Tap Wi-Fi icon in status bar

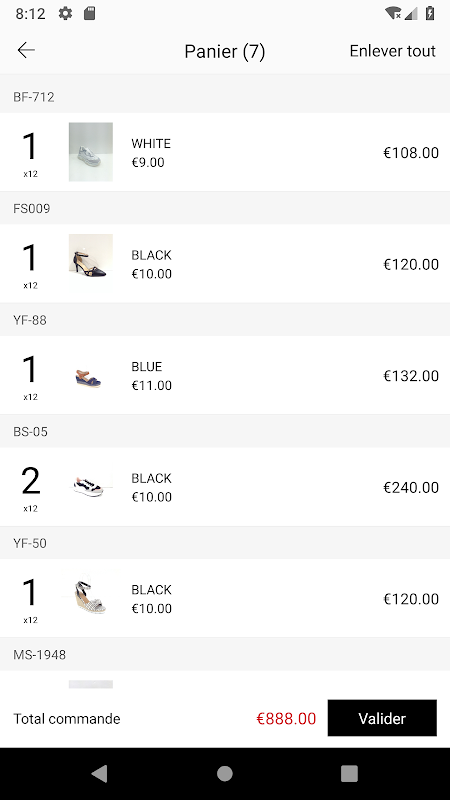coord(393,13)
